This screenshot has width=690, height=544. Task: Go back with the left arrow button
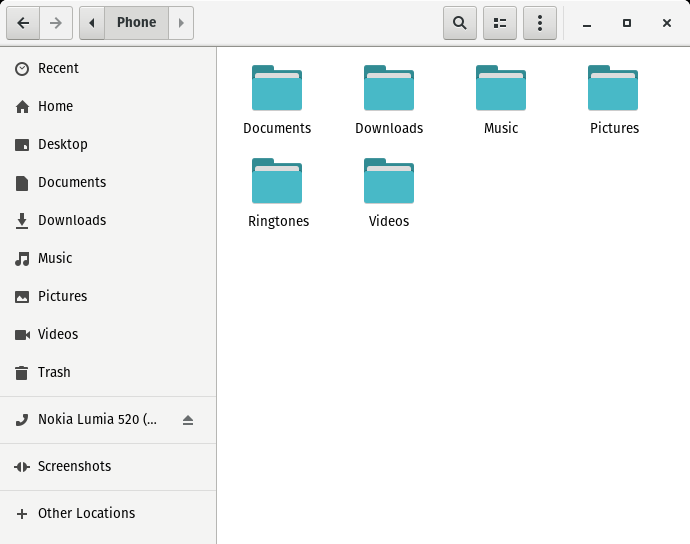click(x=23, y=23)
